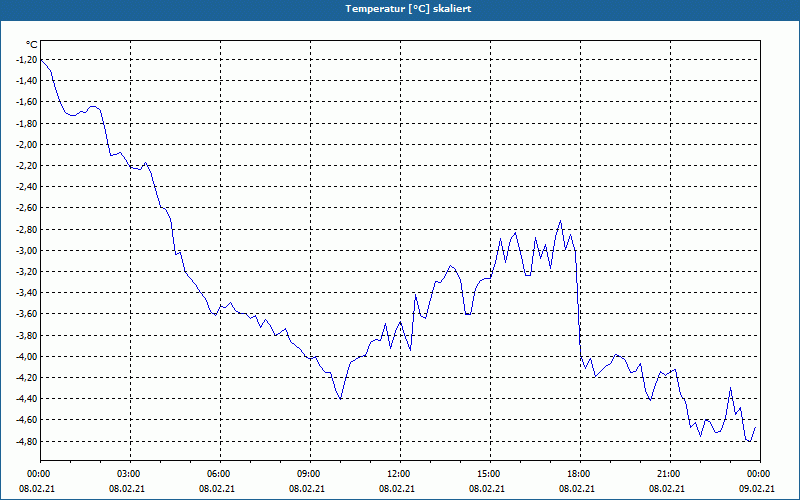Viewport: 800px width, 500px height.
Task: Select the -4,80 y-axis label
Action: [x=27, y=442]
